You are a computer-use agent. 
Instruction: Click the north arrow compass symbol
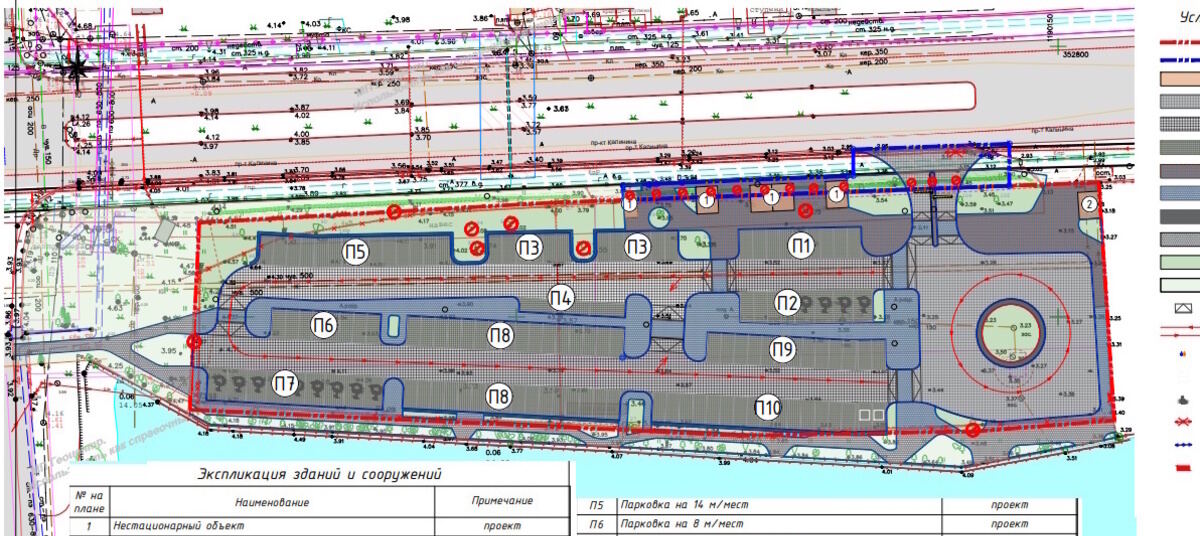click(x=75, y=62)
